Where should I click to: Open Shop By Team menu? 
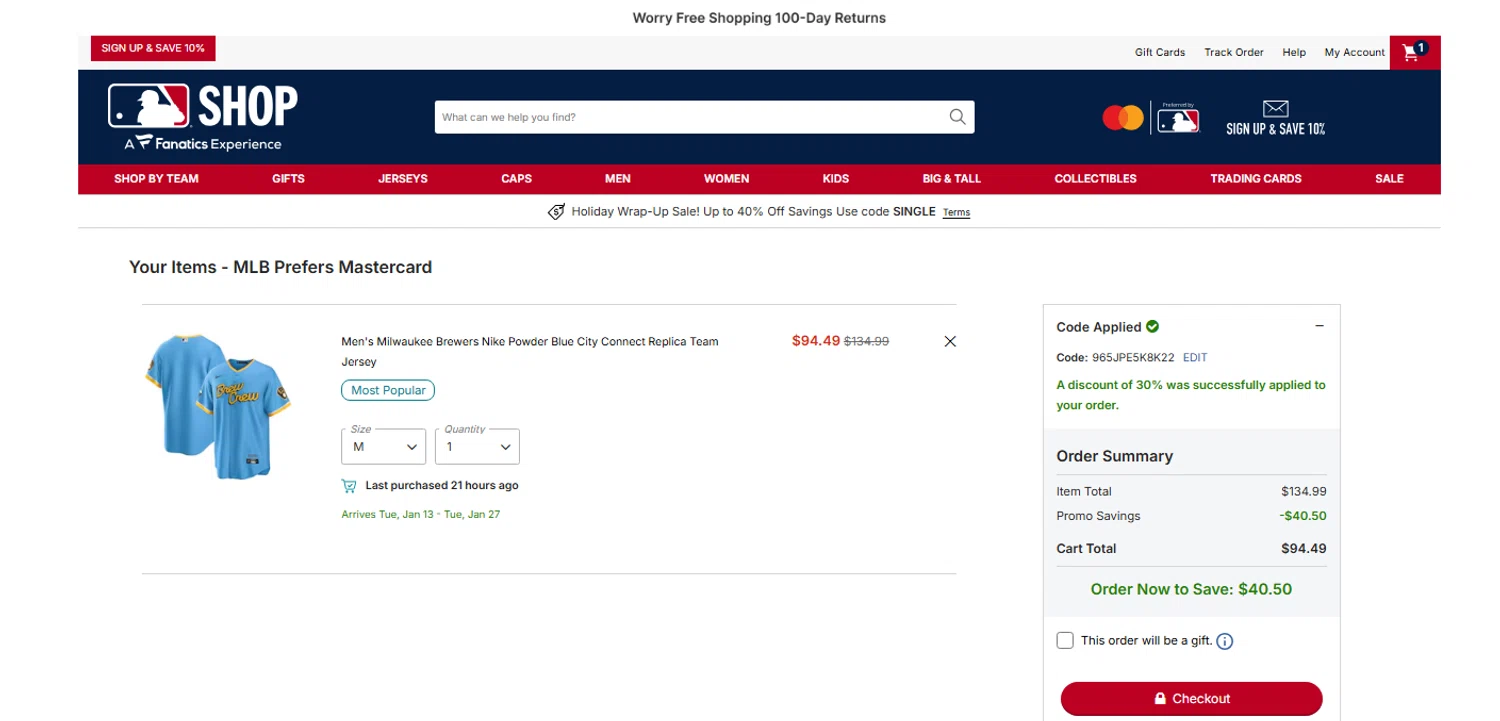point(156,179)
